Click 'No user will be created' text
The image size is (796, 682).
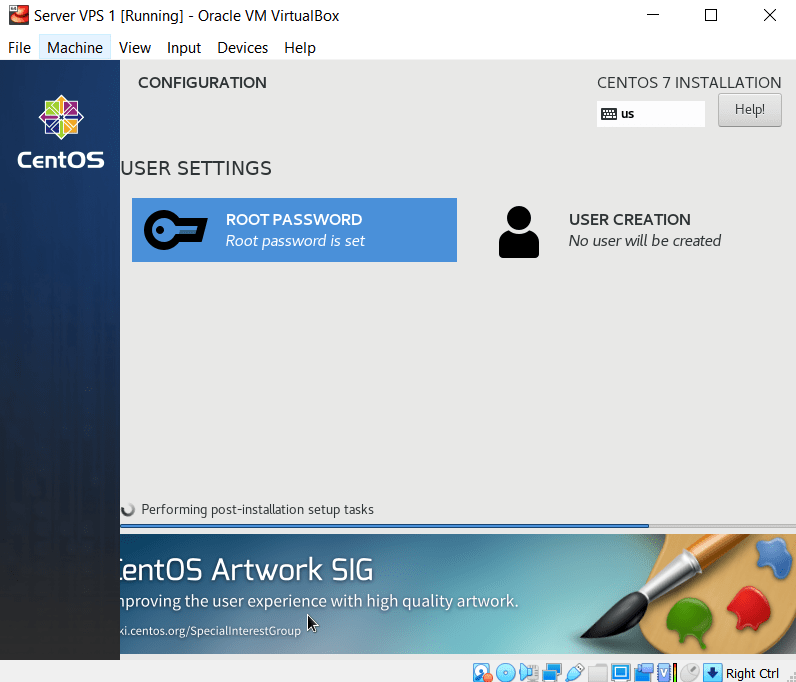coord(645,241)
